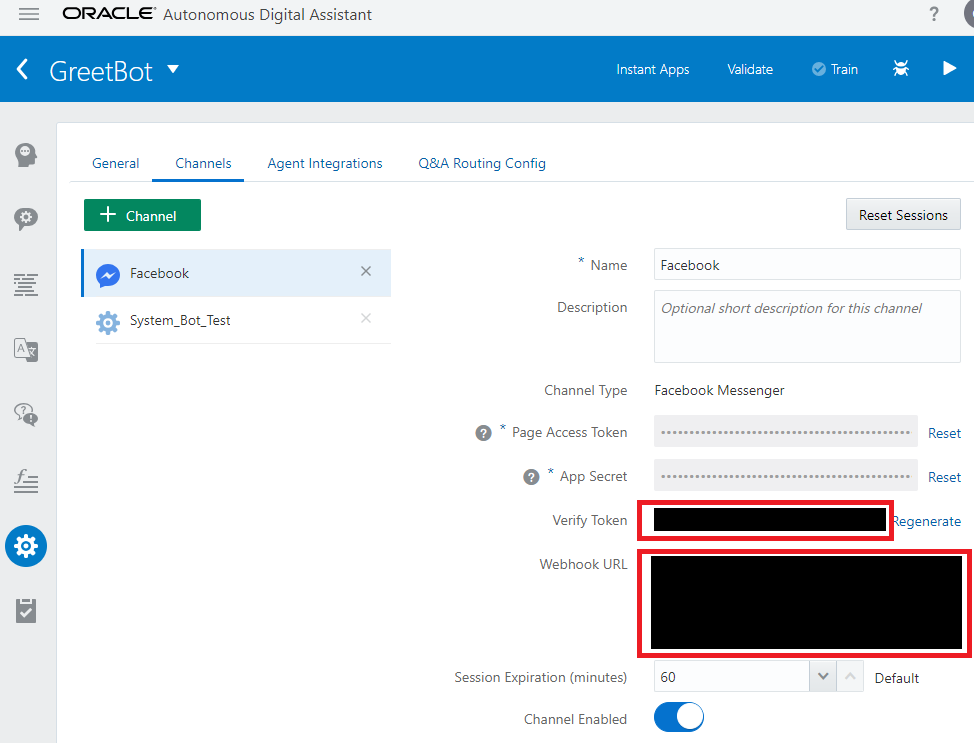Click the Session Expiration value field
The width and height of the screenshot is (974, 743).
(732, 677)
